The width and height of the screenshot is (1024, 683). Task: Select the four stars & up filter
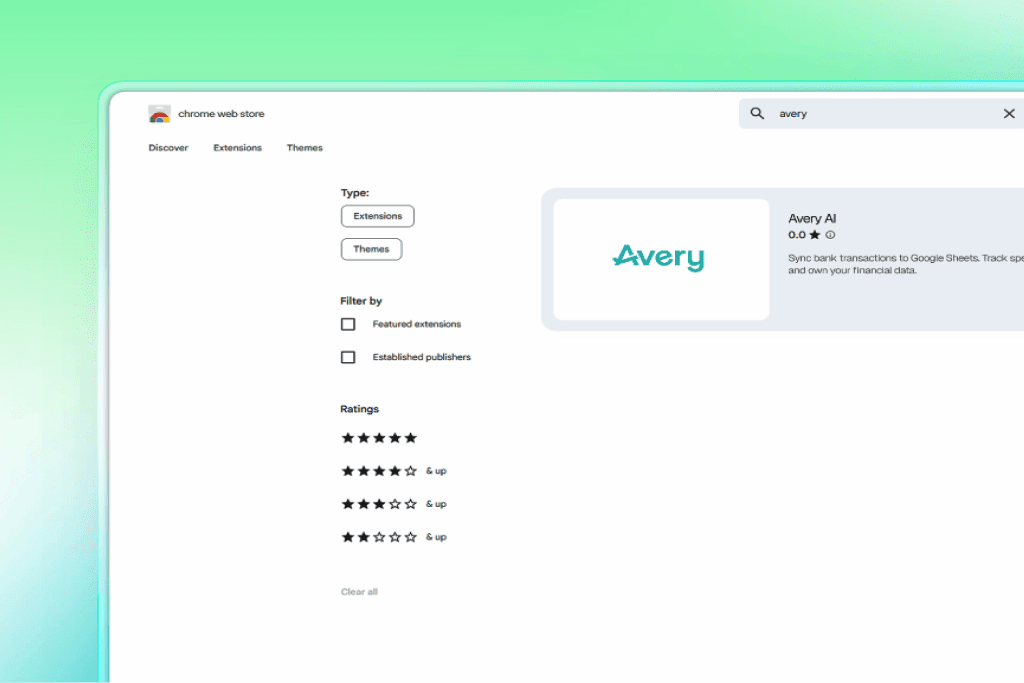coord(394,471)
